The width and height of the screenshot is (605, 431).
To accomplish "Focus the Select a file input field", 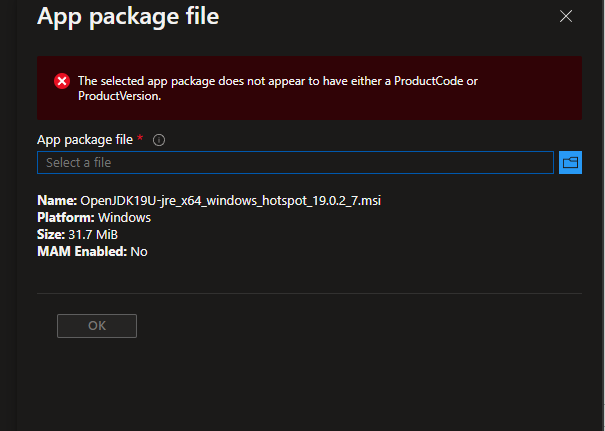I will click(x=296, y=162).
